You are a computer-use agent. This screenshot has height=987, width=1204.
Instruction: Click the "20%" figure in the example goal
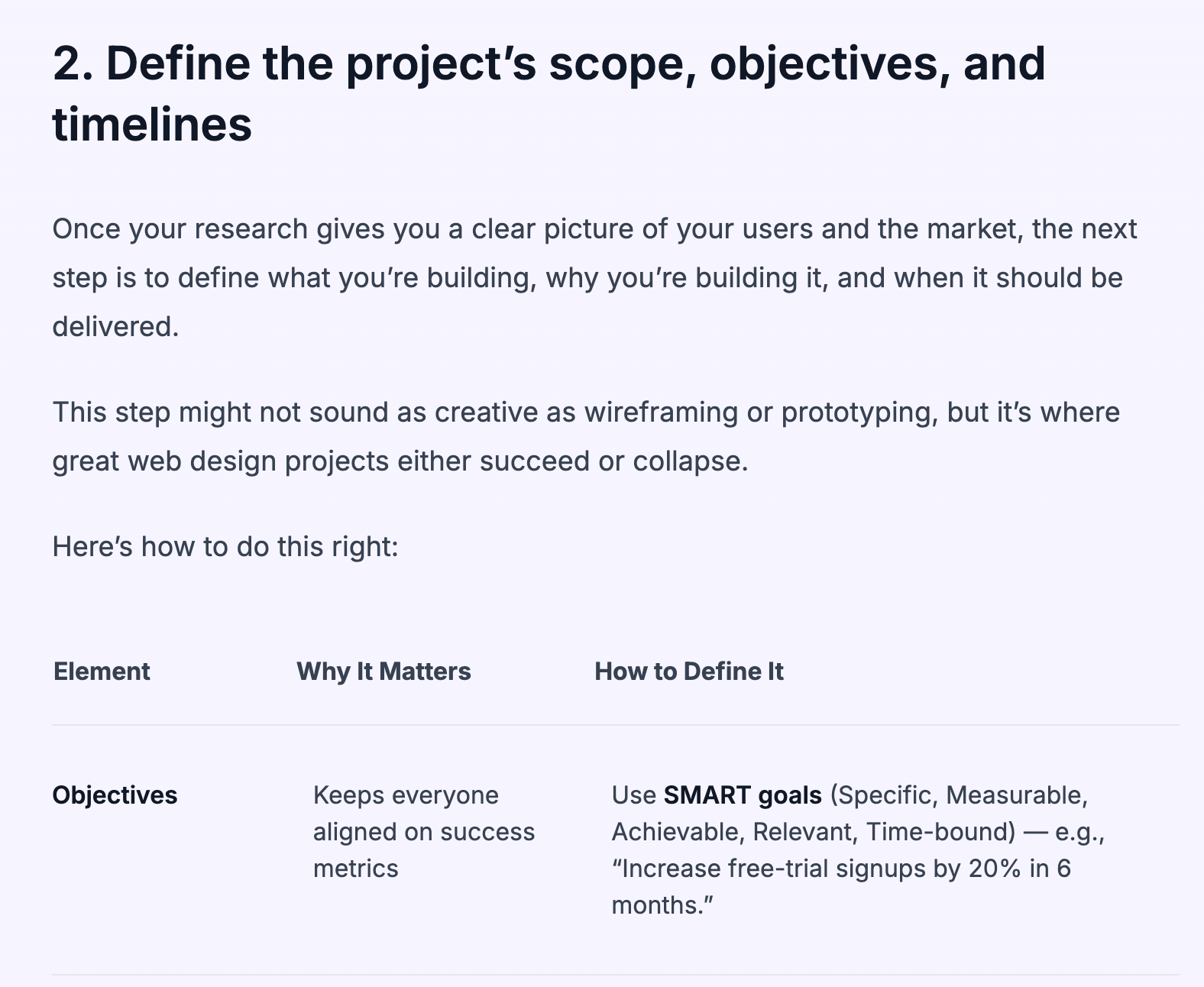pos(995,869)
